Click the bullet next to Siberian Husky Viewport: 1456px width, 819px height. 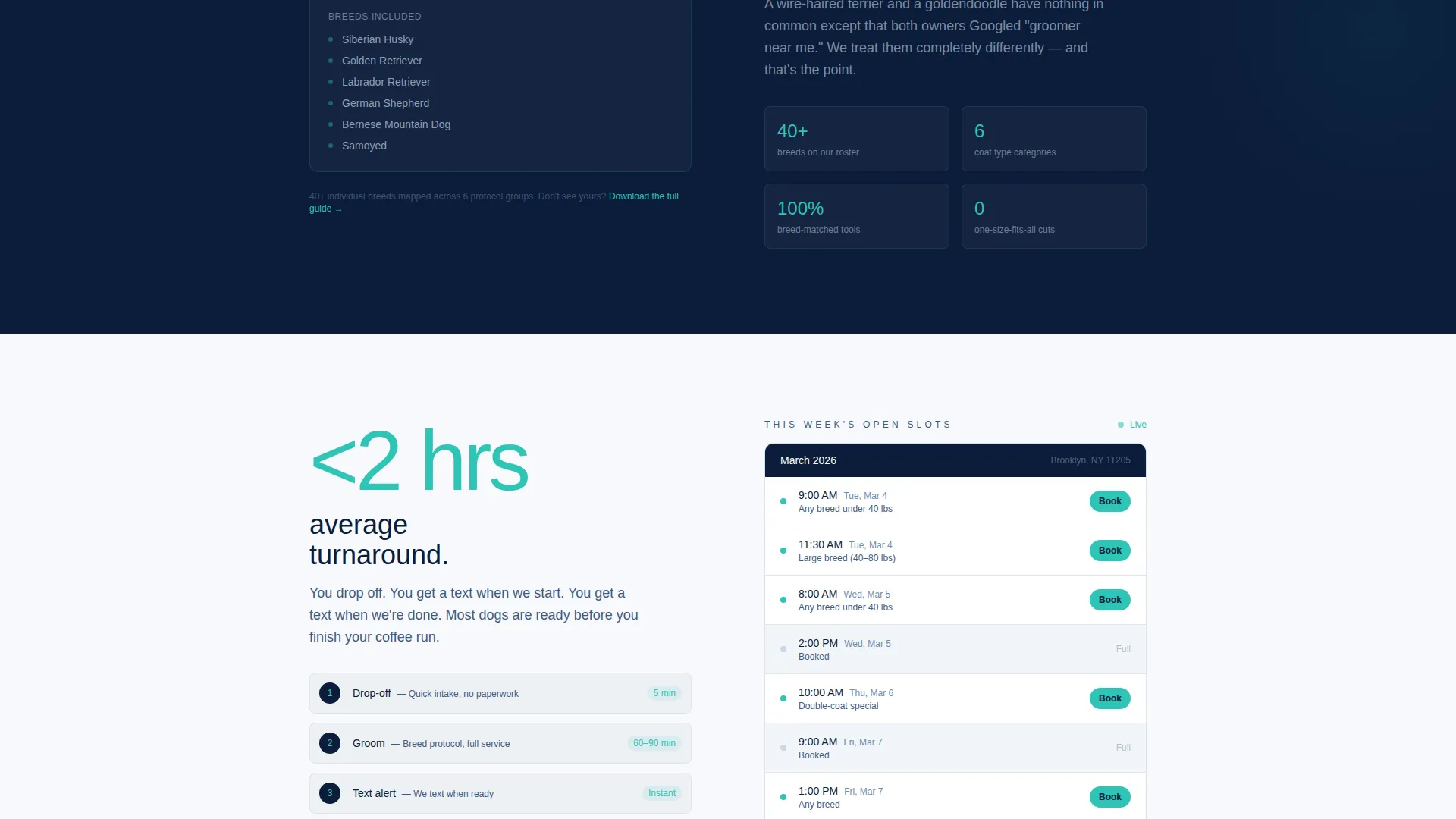click(x=331, y=39)
